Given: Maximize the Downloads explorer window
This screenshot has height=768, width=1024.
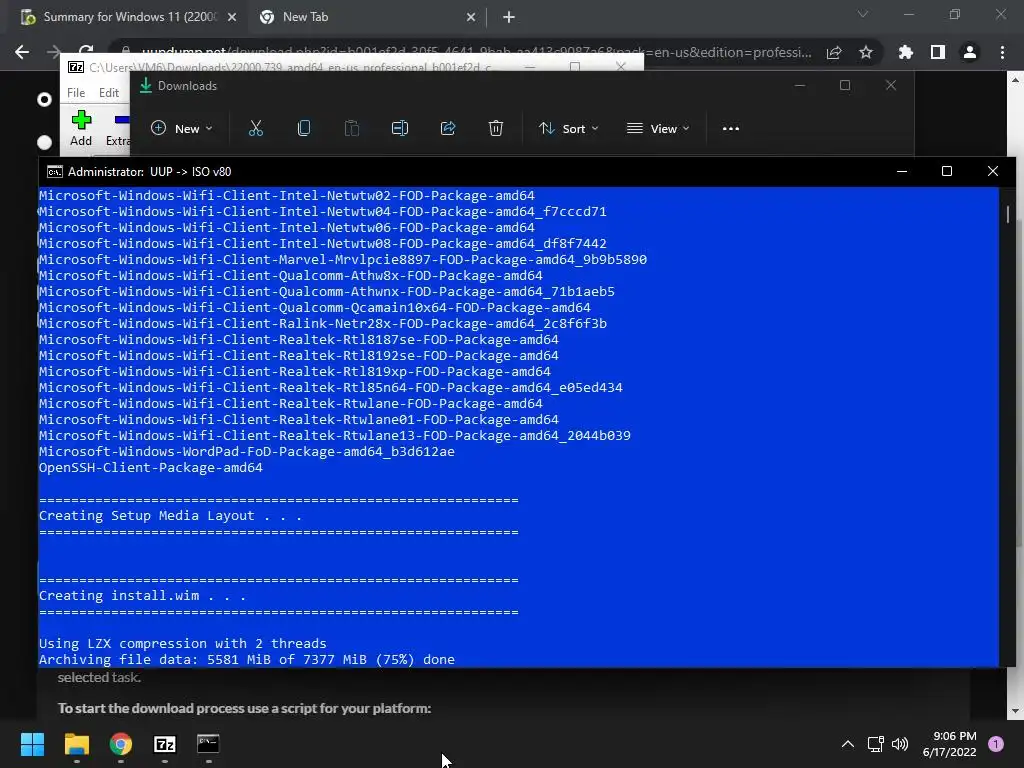Looking at the screenshot, I should click(844, 85).
